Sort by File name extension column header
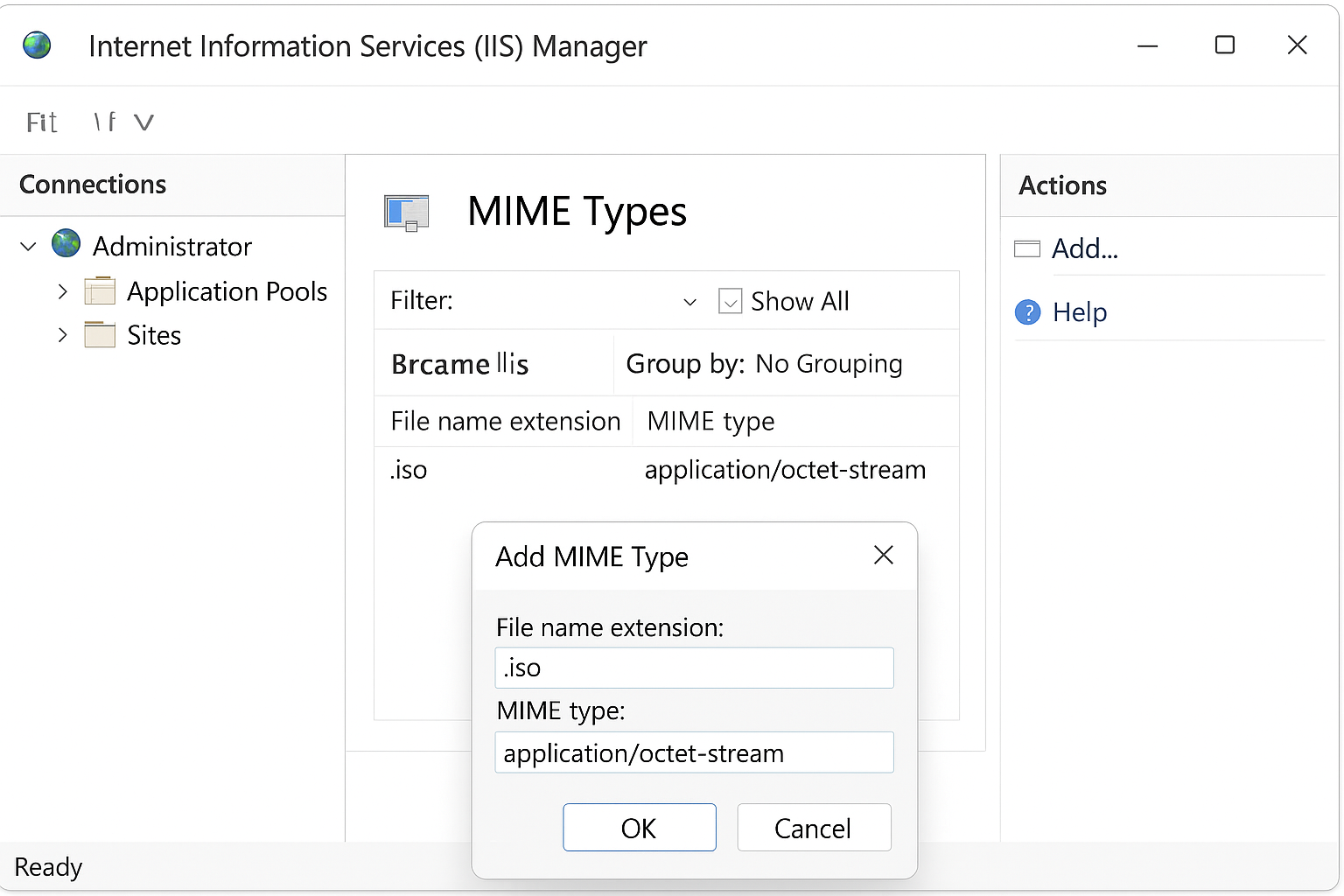This screenshot has height=896, width=1344. 505,421
